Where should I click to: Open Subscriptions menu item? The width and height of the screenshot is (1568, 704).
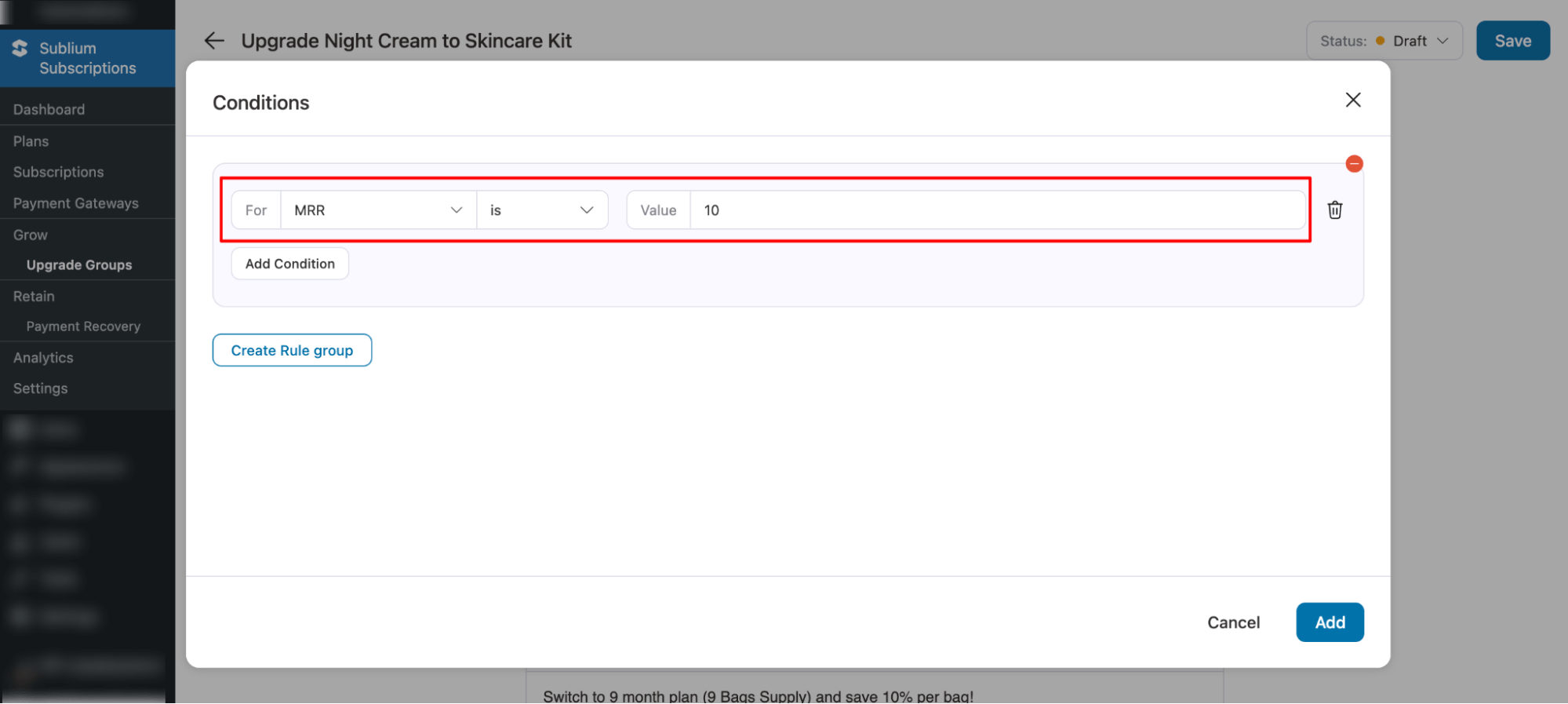click(x=59, y=172)
